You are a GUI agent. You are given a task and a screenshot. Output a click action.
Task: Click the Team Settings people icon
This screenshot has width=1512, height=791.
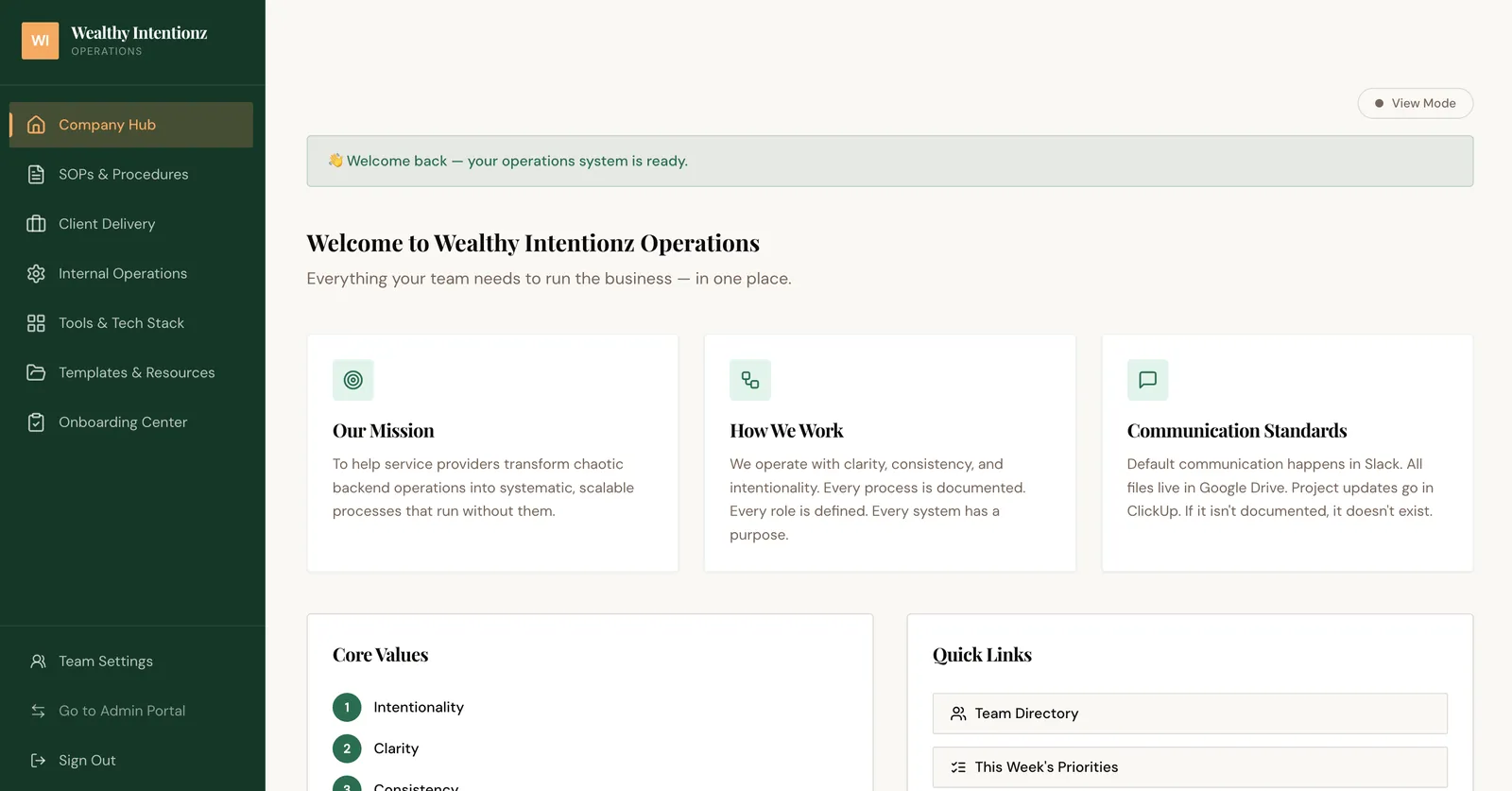38,662
